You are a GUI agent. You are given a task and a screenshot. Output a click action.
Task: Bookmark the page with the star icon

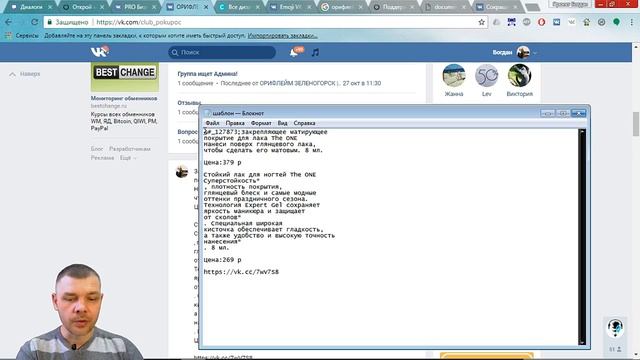click(x=482, y=22)
